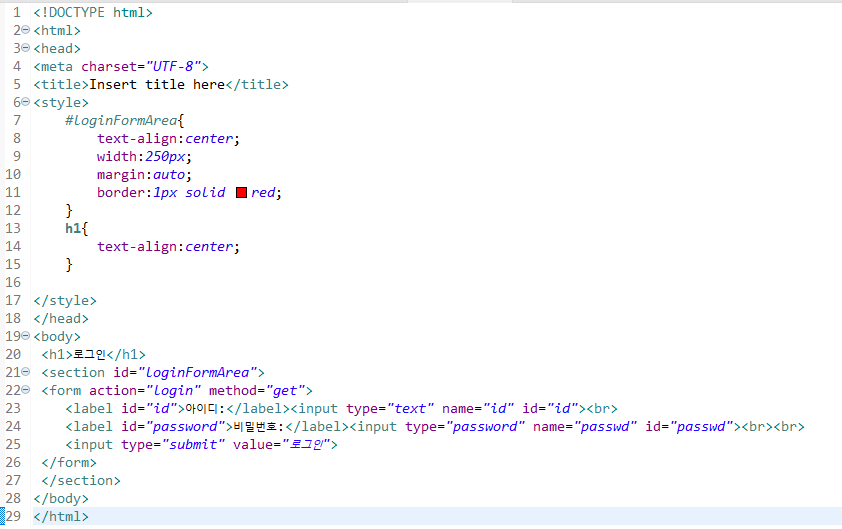Image resolution: width=842 pixels, height=529 pixels.
Task: Click the input type value "text"
Action: click(x=410, y=409)
